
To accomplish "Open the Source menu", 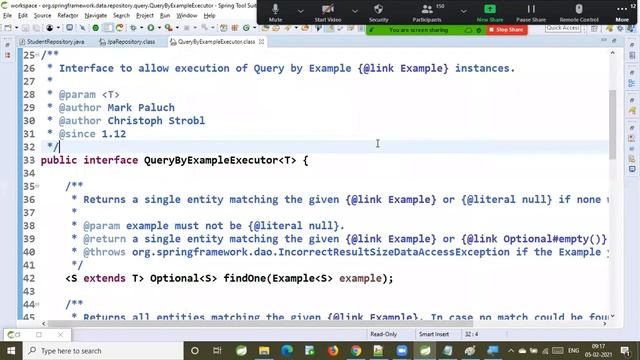I will coord(42,16).
